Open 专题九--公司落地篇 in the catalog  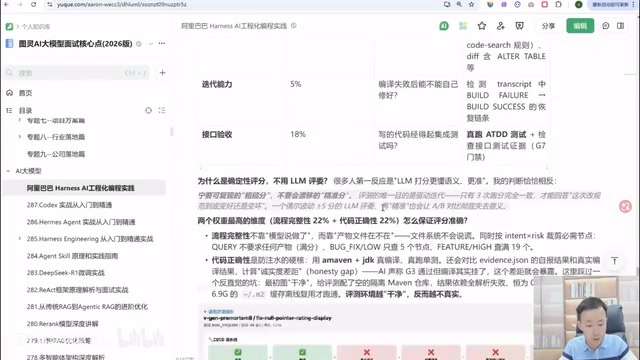click(x=56, y=154)
